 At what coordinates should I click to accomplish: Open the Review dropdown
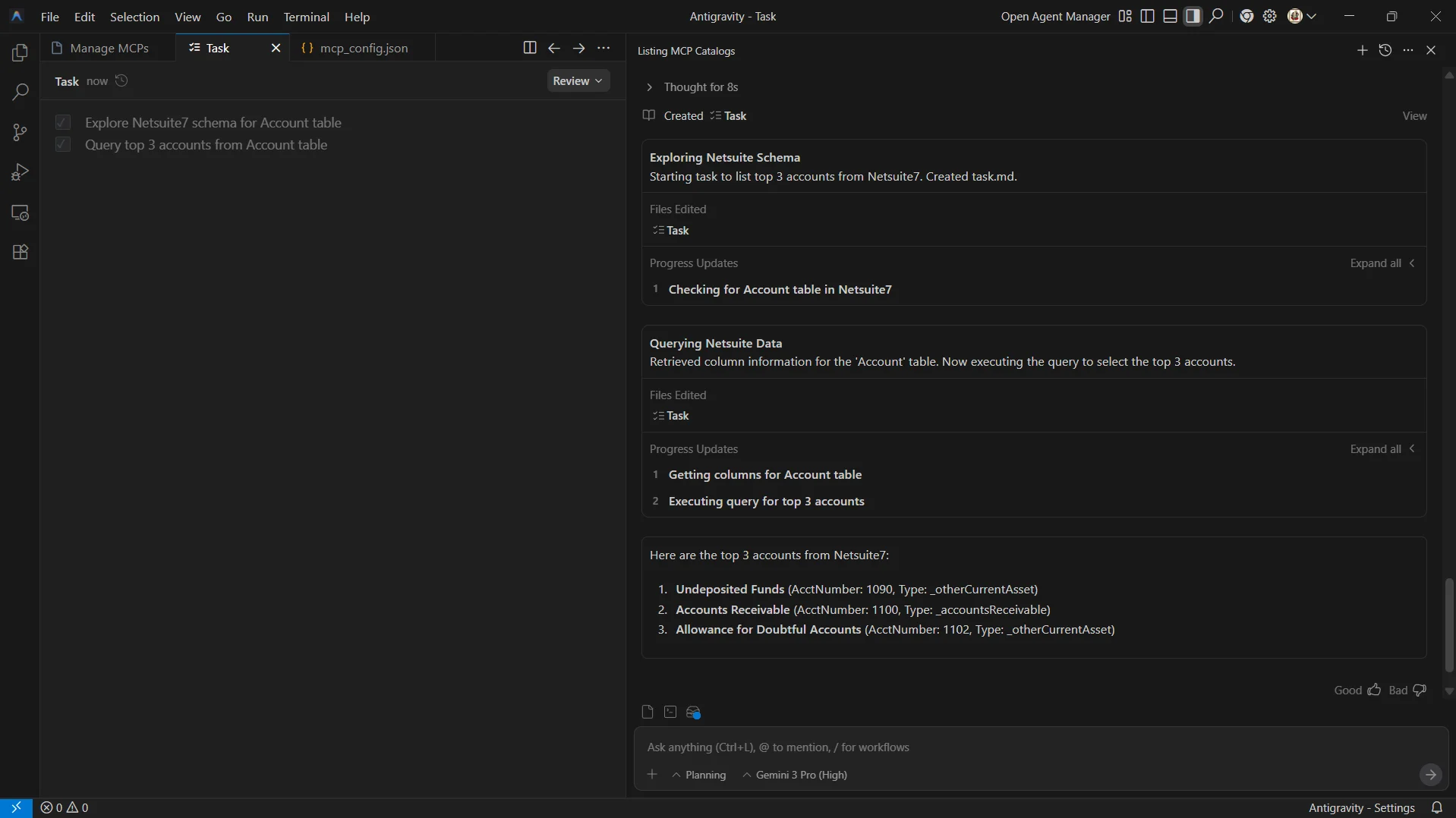578,81
